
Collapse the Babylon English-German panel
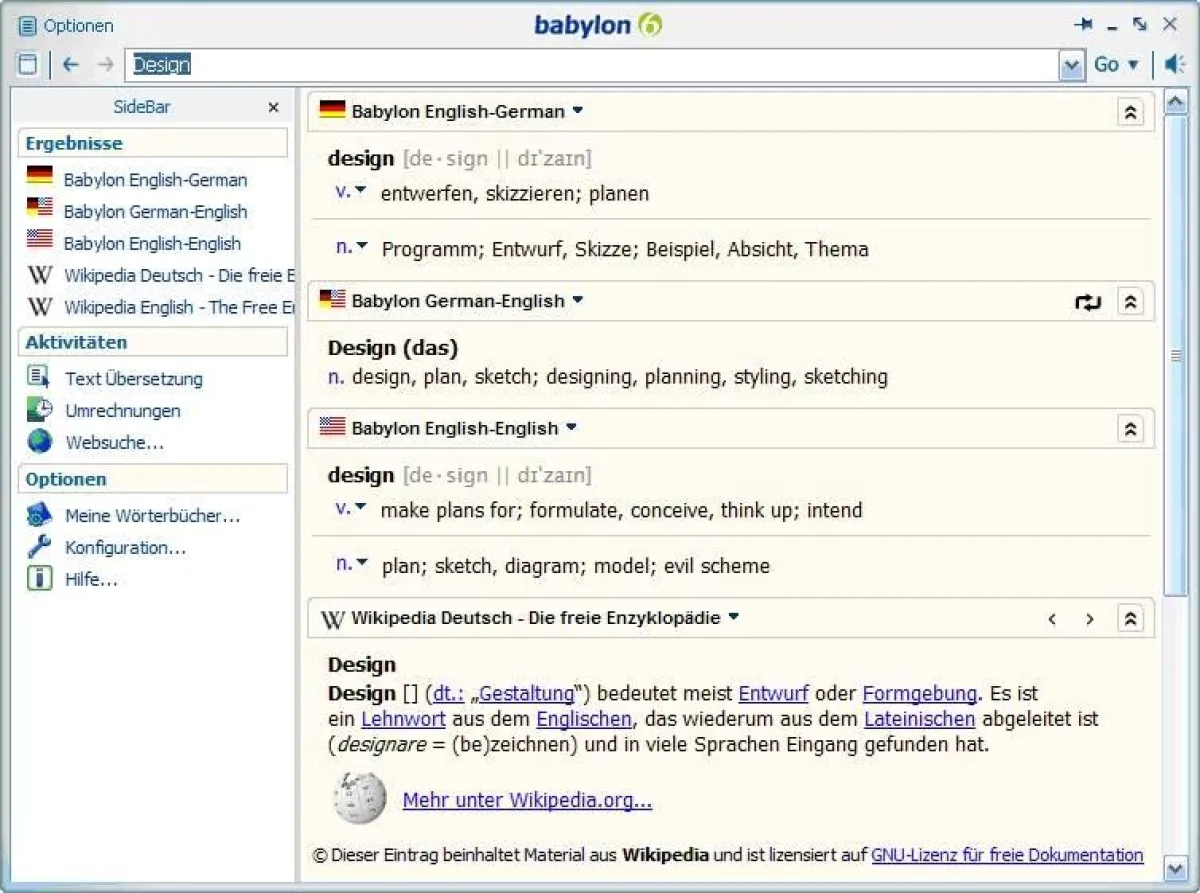1131,112
